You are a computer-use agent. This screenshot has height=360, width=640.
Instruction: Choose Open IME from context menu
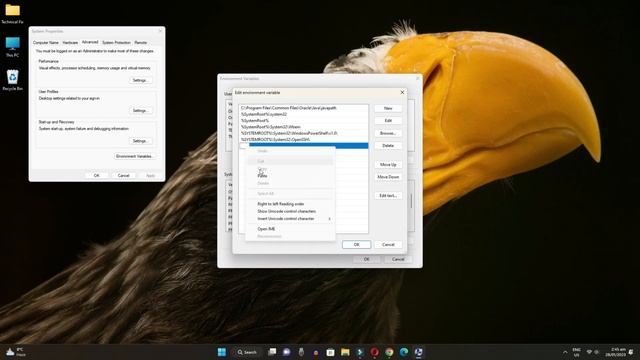click(x=290, y=229)
